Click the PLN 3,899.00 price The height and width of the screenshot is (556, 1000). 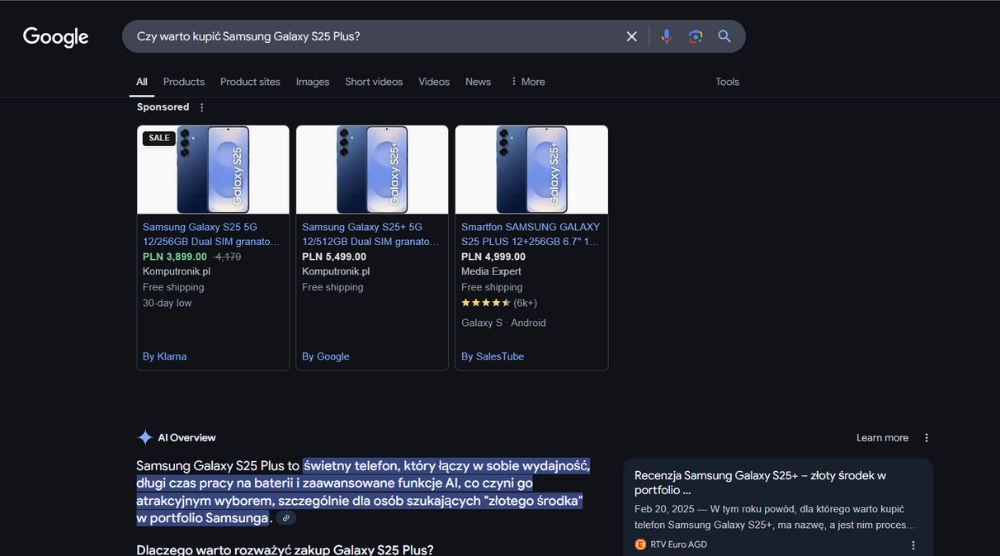(x=175, y=256)
